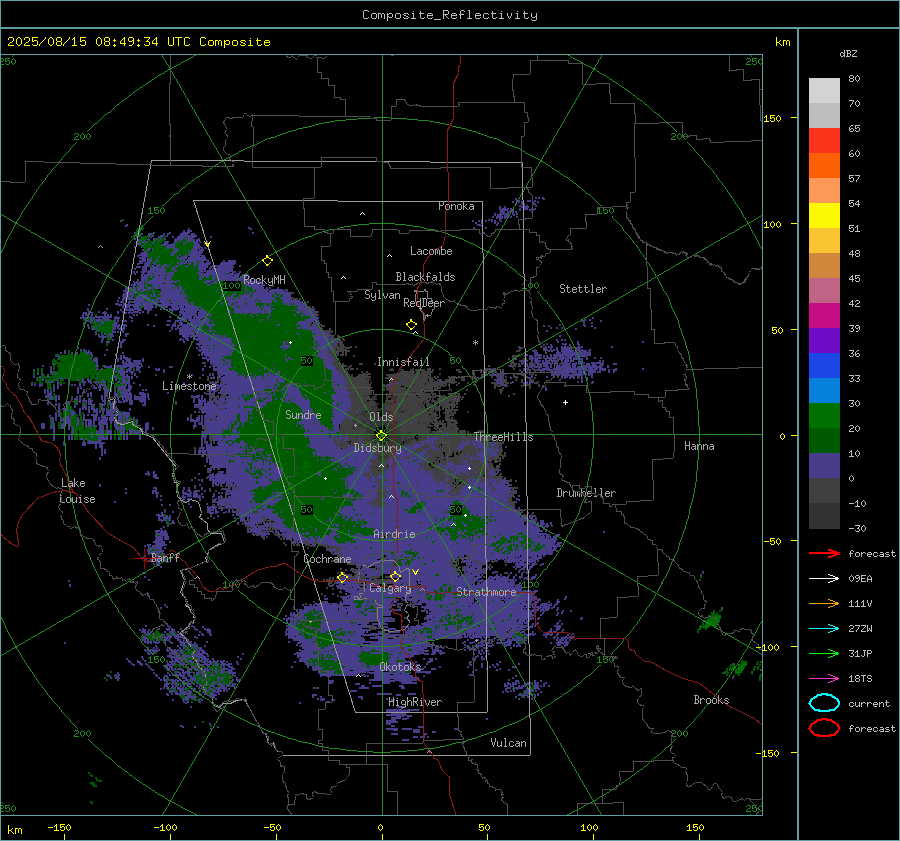Click the Okotoks city label
This screenshot has height=841, width=900.
[400, 667]
